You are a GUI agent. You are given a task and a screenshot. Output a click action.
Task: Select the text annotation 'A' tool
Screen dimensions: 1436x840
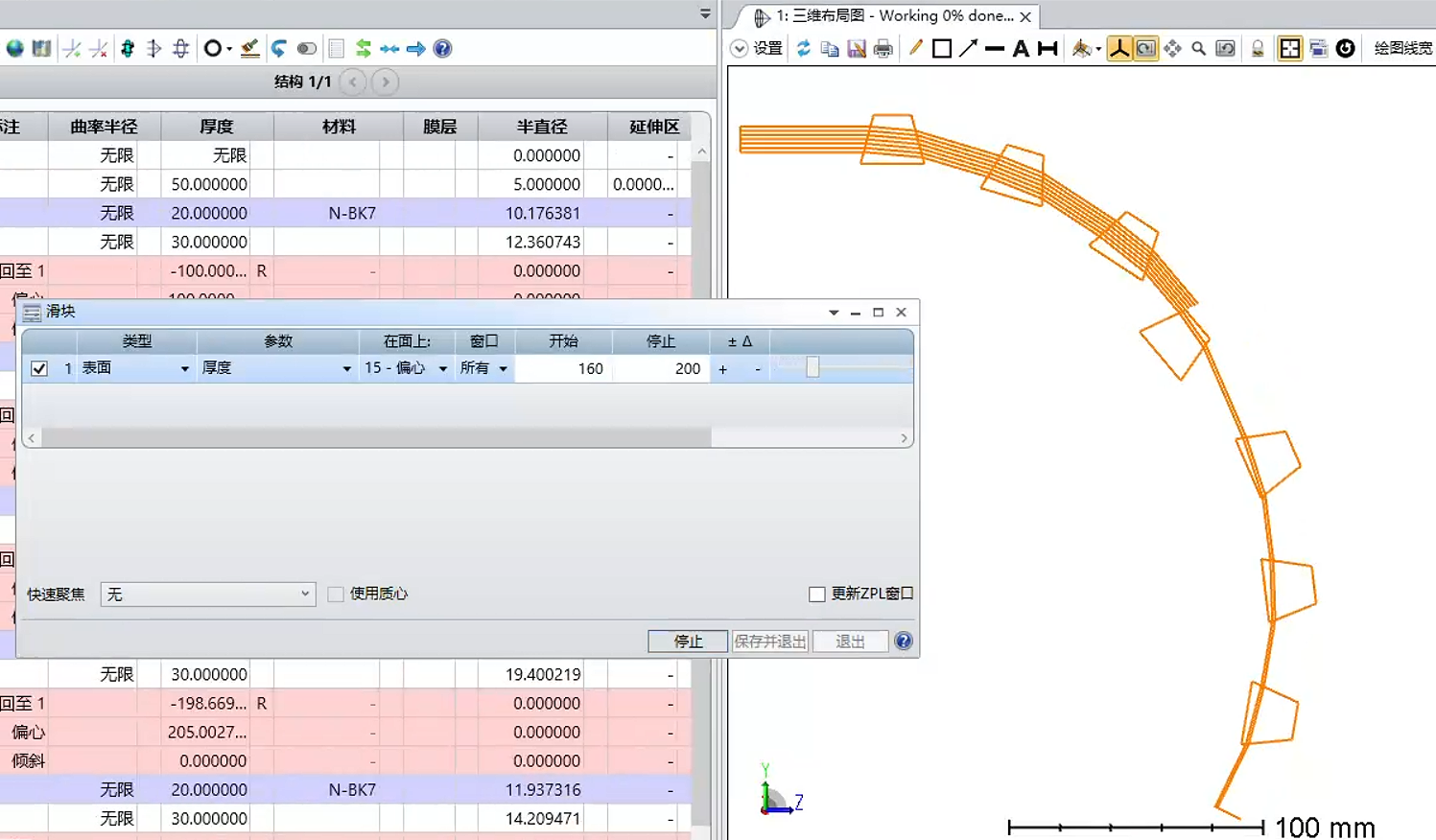[1021, 48]
